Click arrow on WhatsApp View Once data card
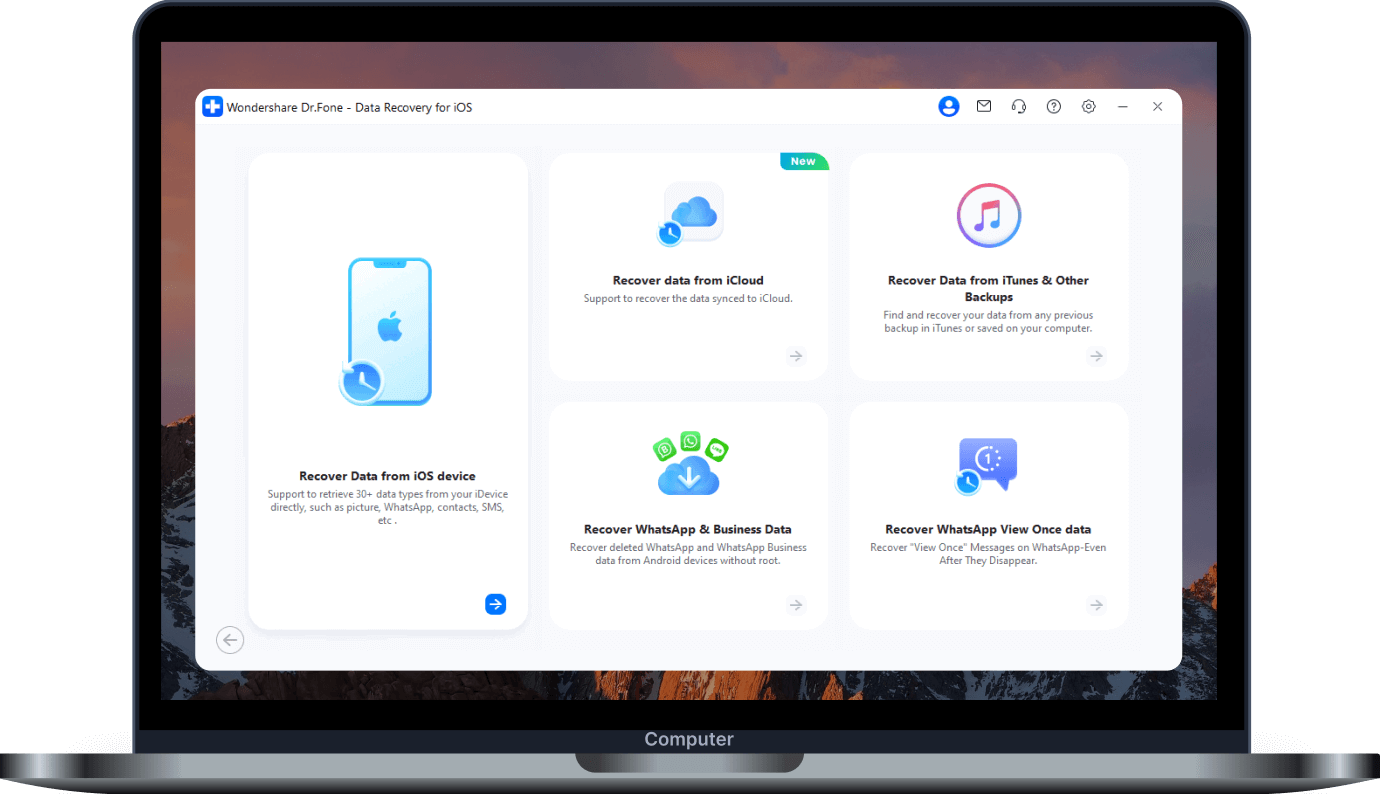This screenshot has width=1380, height=794. pos(1097,605)
